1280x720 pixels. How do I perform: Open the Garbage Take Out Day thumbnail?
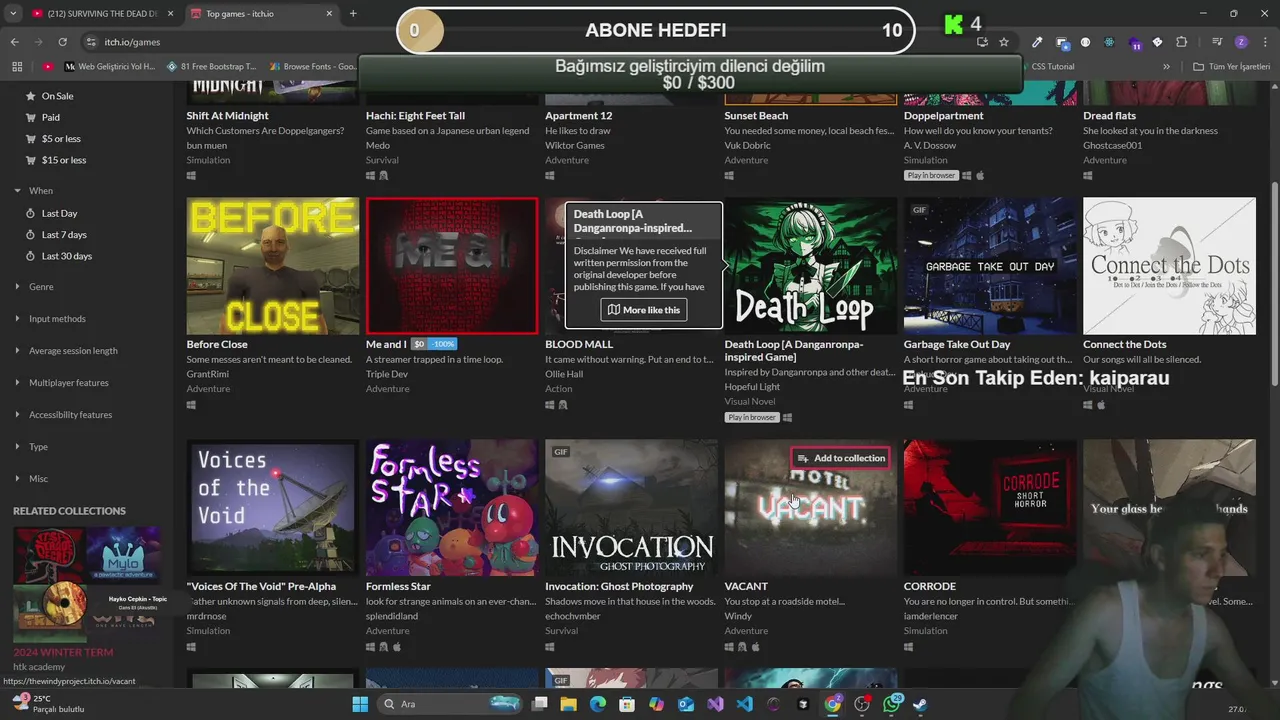990,266
